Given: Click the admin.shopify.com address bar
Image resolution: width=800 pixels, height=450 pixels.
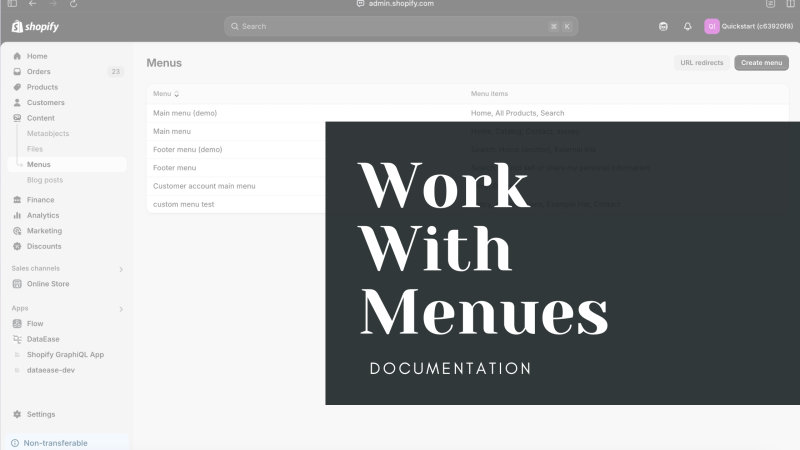Looking at the screenshot, I should tap(401, 4).
